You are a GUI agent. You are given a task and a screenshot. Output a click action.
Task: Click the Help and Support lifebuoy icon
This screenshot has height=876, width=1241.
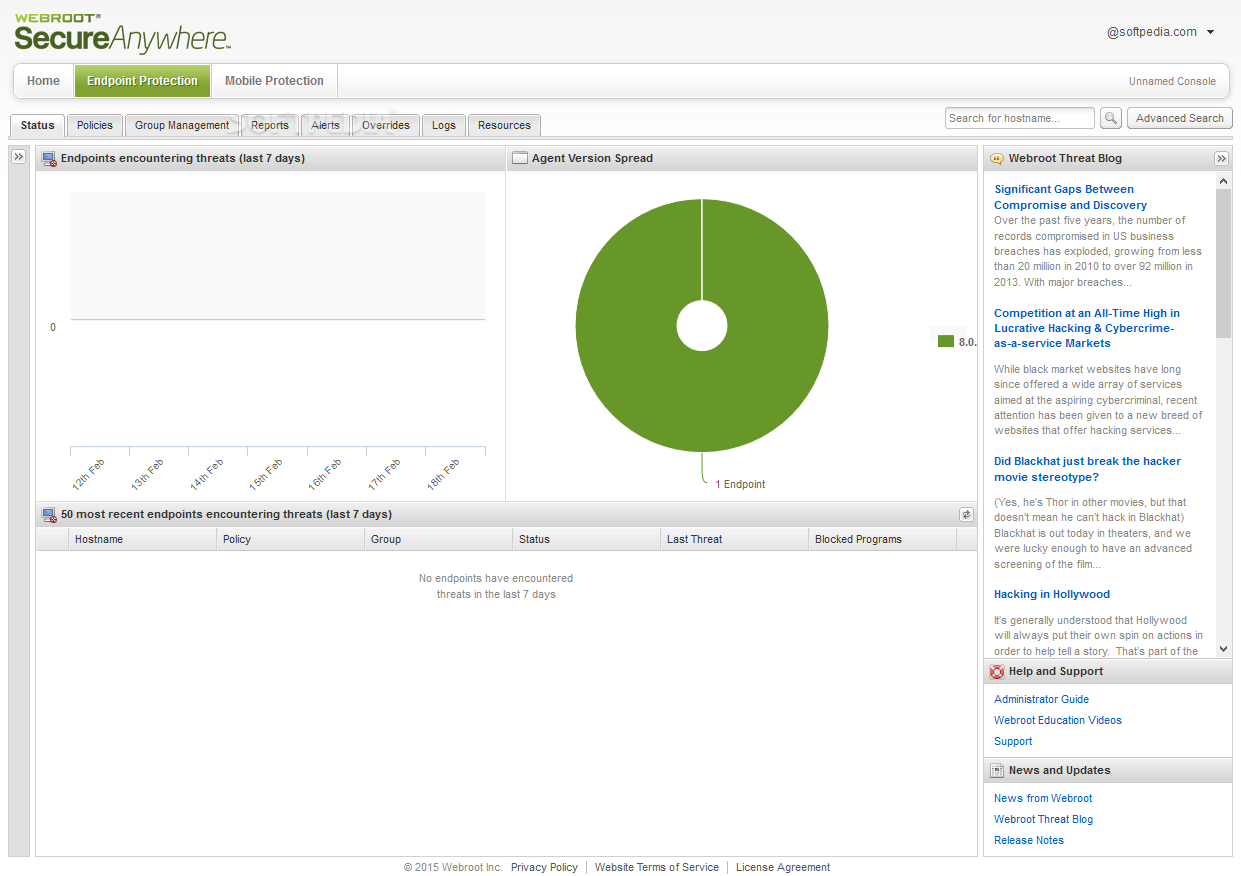pos(997,672)
